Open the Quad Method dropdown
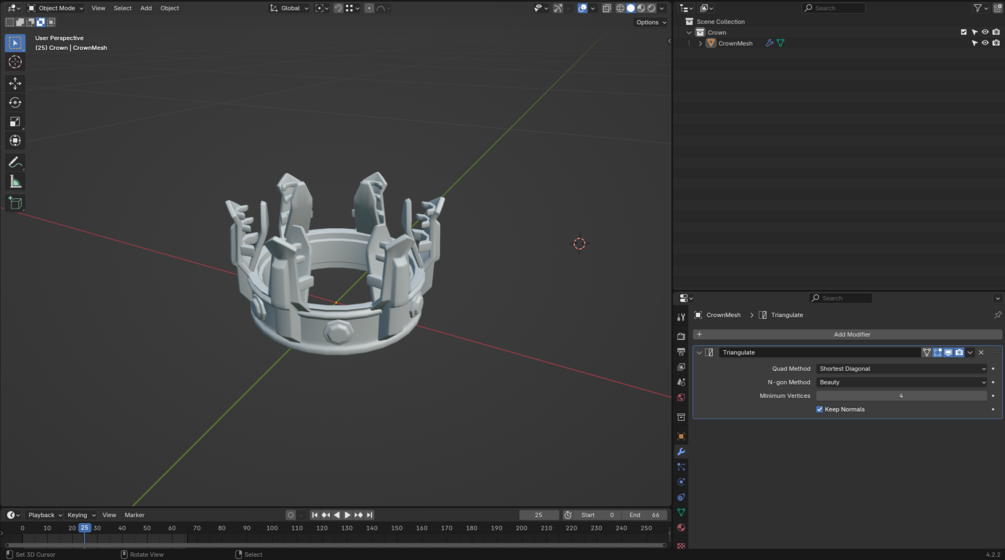The image size is (1005, 560). point(901,368)
